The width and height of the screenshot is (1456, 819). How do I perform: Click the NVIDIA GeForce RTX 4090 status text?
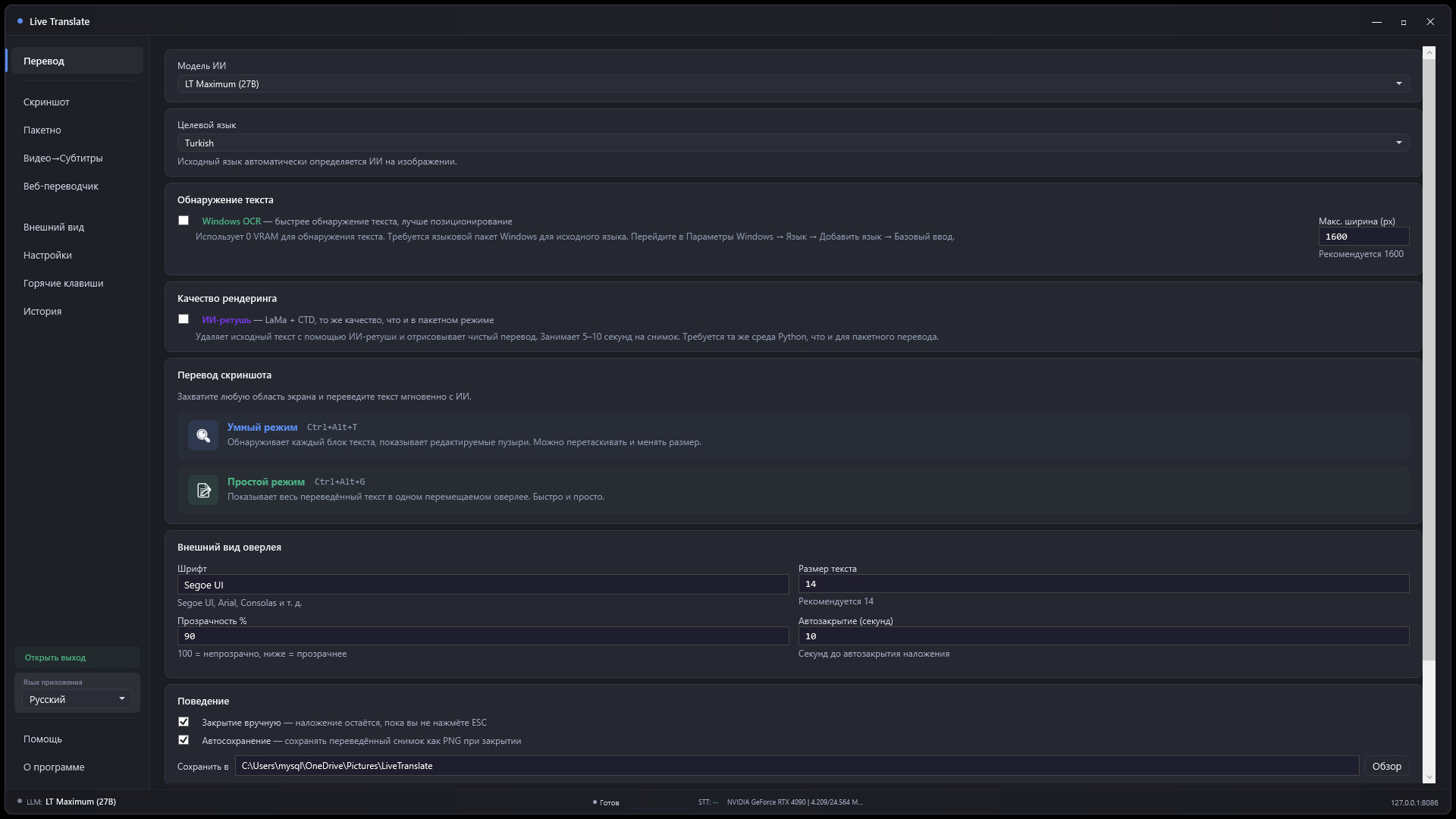795,802
